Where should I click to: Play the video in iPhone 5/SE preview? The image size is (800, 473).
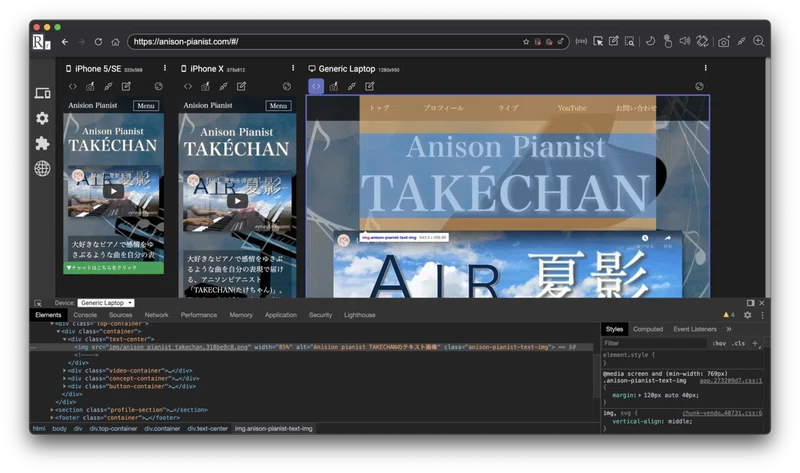tap(113, 191)
